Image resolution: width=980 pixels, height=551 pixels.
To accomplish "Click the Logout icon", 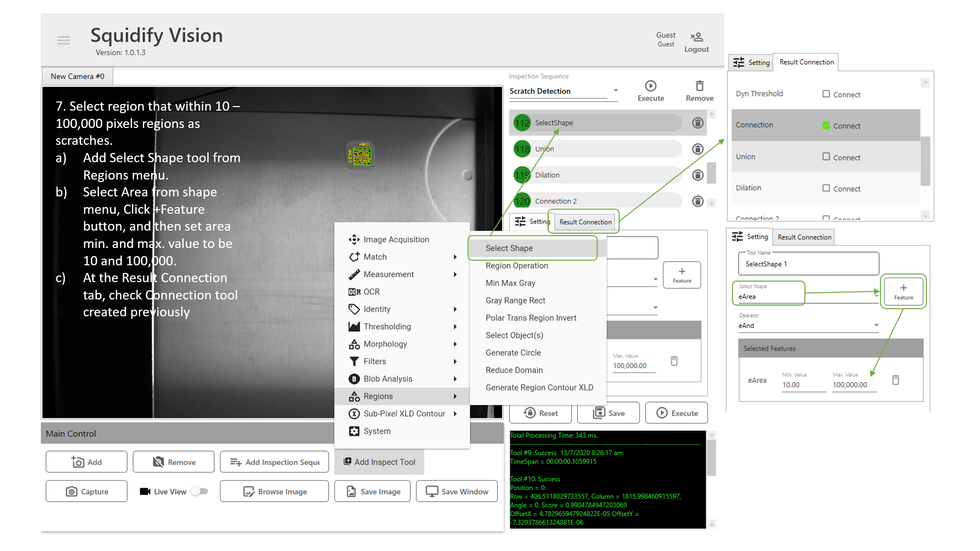I will tap(696, 37).
